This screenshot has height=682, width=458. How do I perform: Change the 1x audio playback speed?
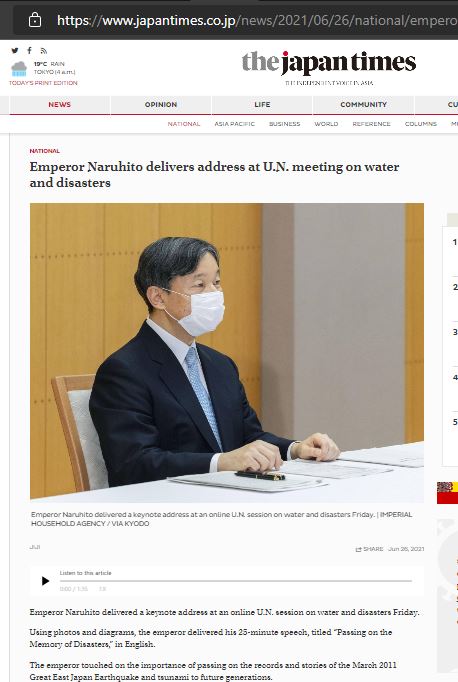click(x=102, y=589)
